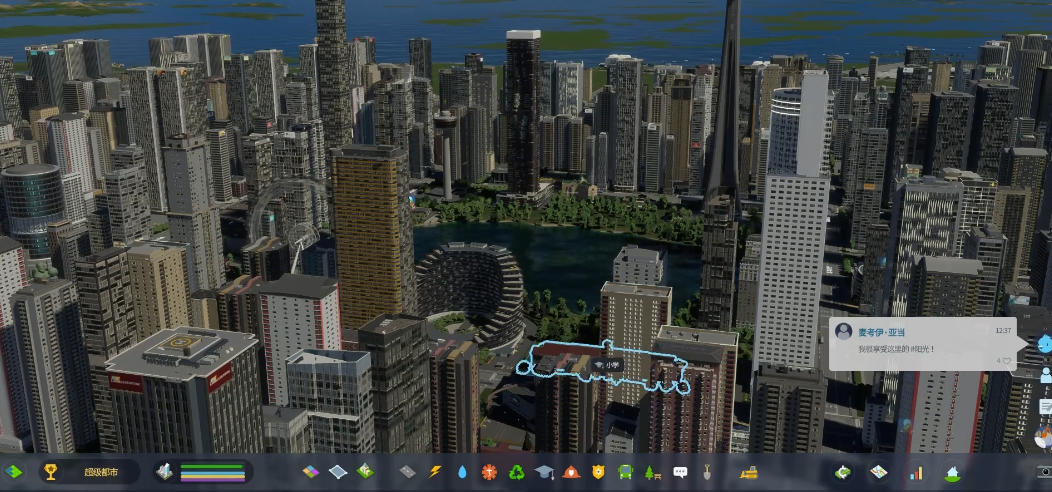Open the followed citizens panel icon
This screenshot has height=492, width=1052.
1045,375
